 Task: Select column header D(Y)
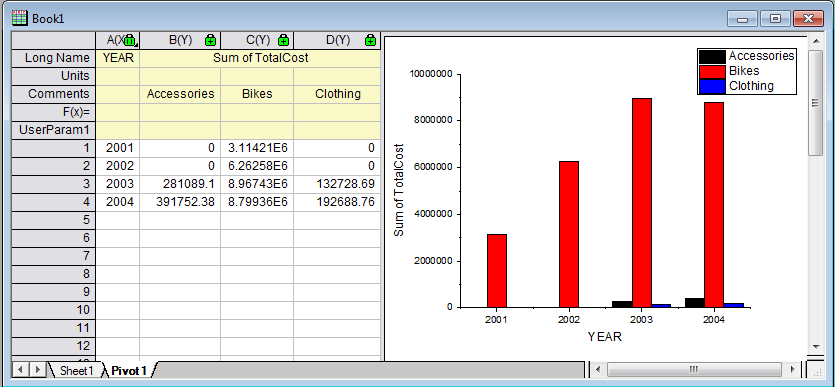tap(338, 40)
